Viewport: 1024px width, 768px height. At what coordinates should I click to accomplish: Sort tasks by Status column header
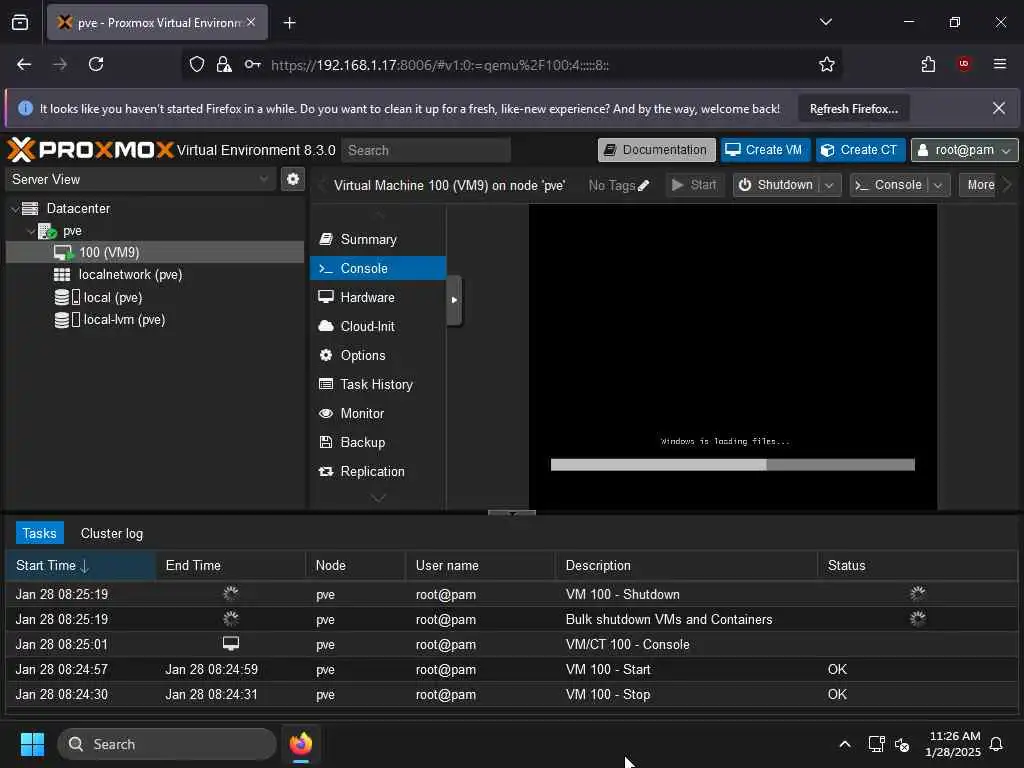(x=917, y=566)
